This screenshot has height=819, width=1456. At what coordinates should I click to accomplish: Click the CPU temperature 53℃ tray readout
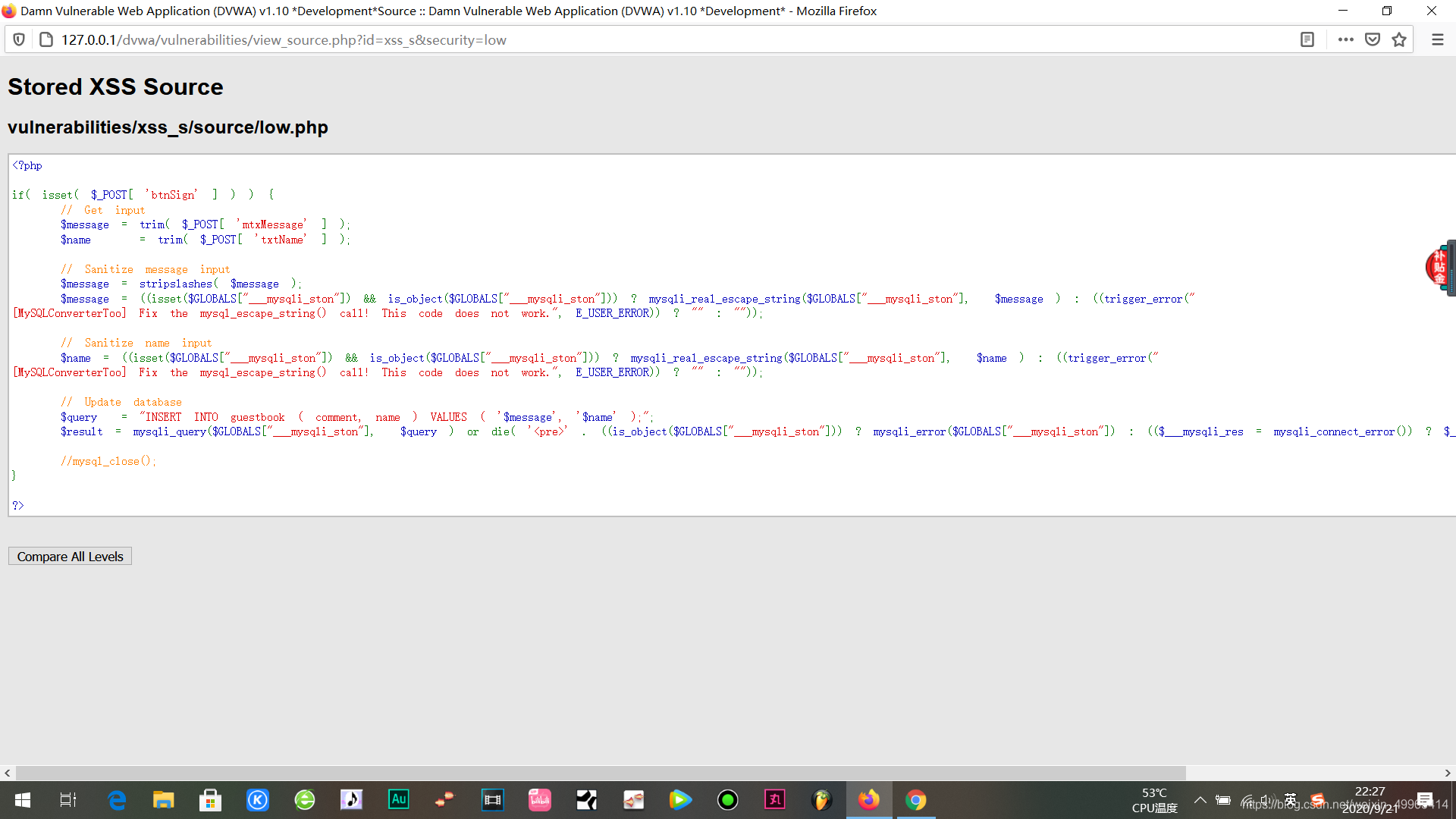[1154, 800]
